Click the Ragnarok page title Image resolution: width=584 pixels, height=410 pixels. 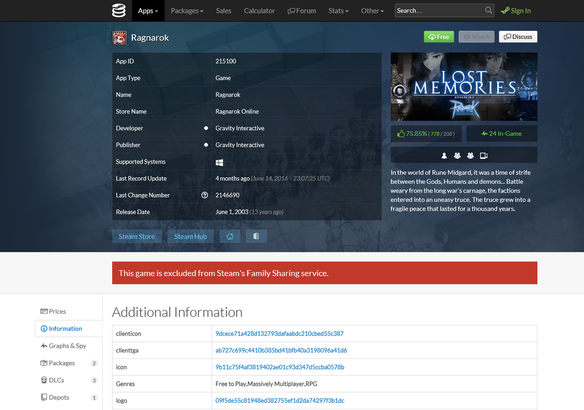pos(150,38)
